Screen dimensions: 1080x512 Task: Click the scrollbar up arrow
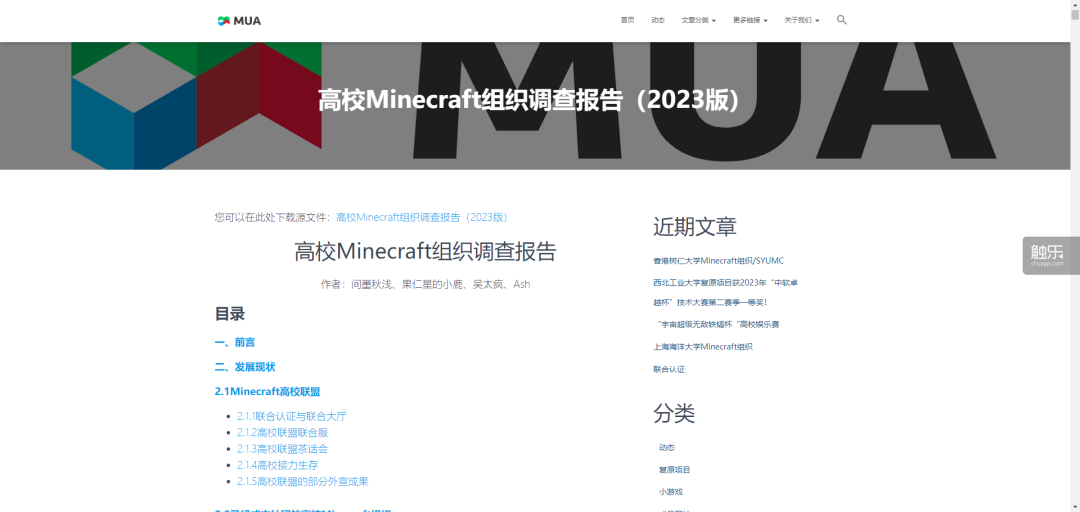1074,4
